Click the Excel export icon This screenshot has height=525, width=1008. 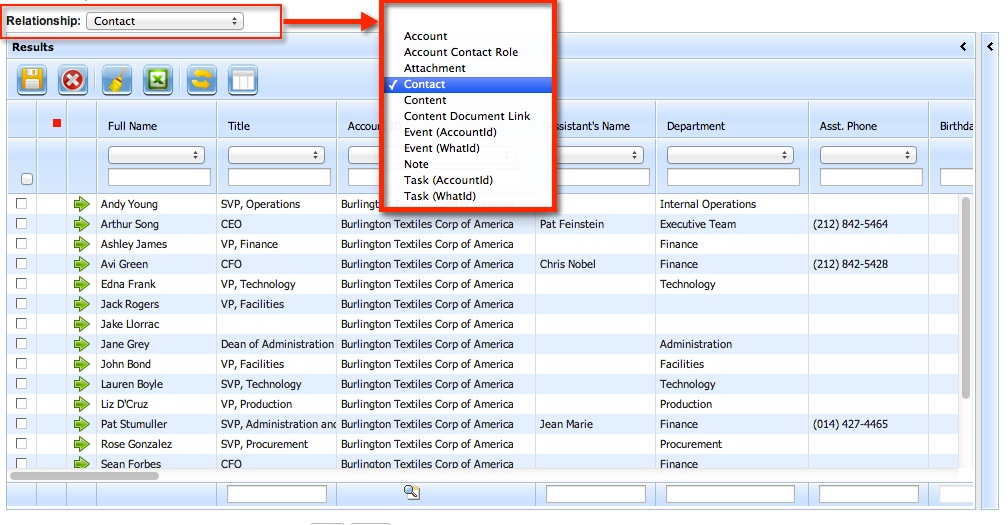point(158,80)
